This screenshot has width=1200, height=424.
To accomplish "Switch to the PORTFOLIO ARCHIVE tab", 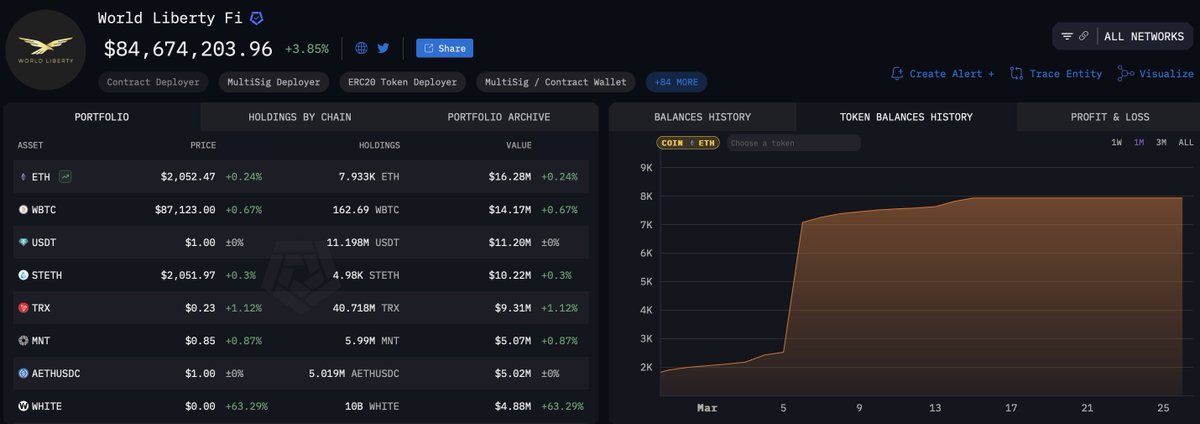I will [498, 117].
